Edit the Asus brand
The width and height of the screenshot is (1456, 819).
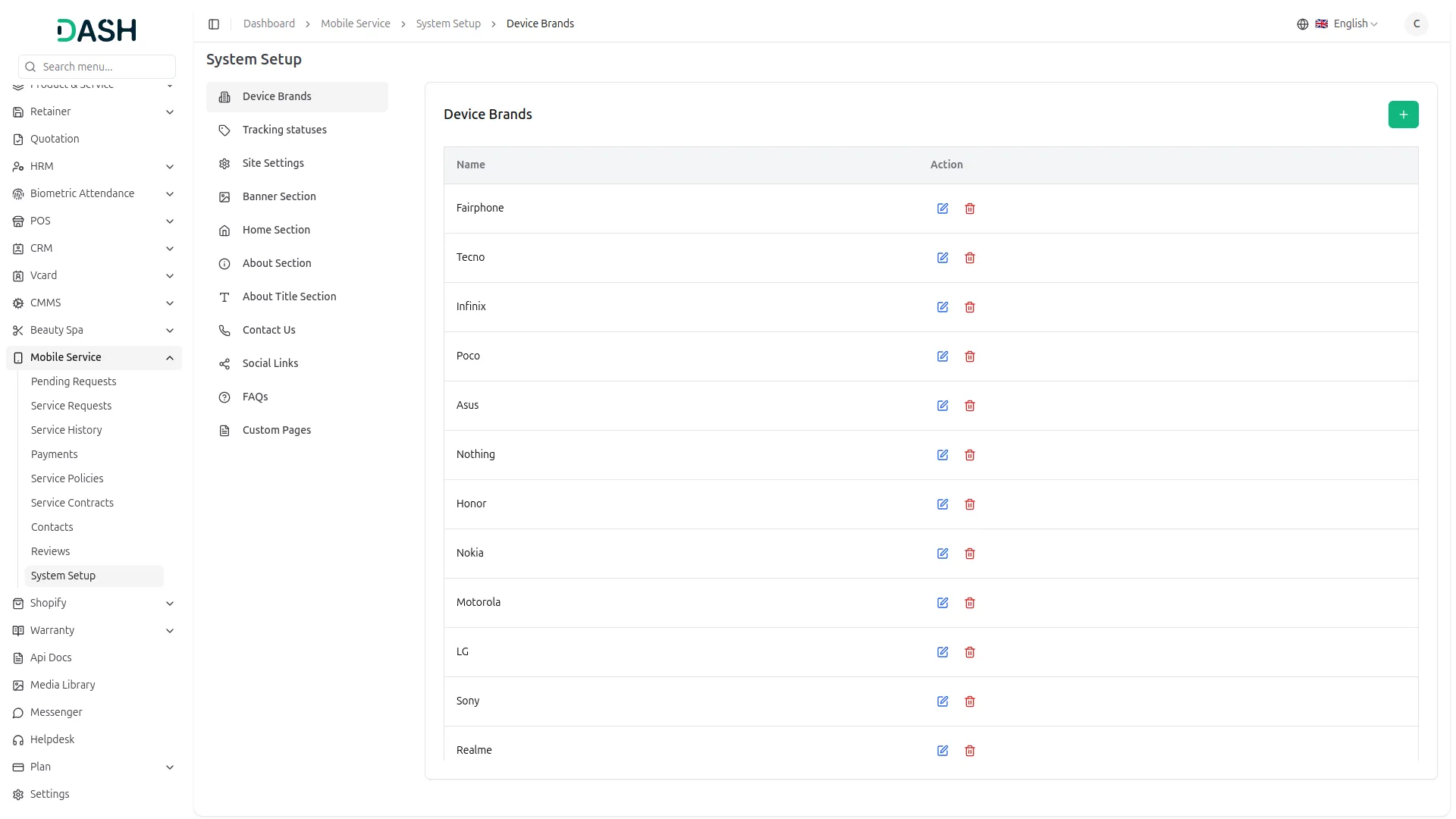(x=943, y=406)
